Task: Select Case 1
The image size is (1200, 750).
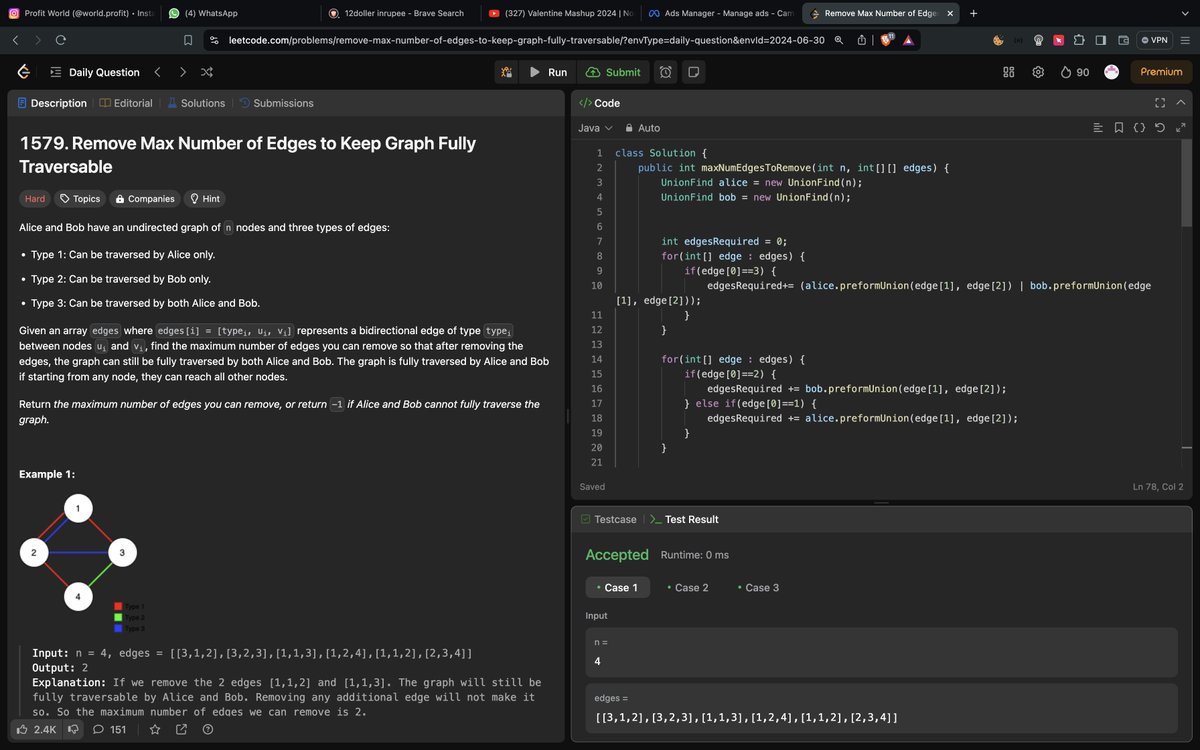Action: point(618,588)
